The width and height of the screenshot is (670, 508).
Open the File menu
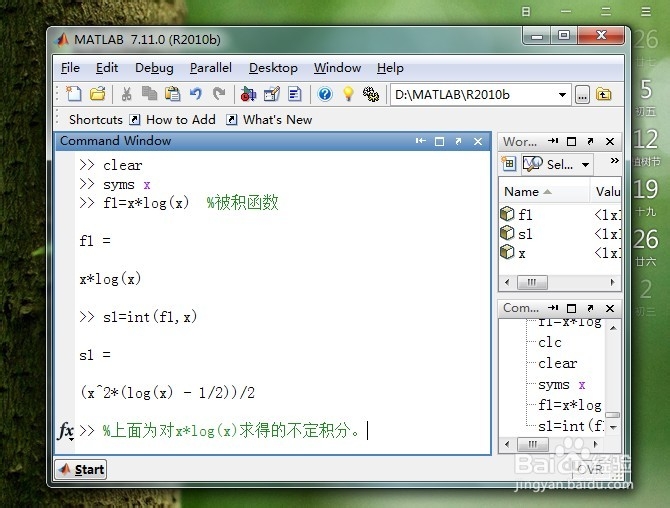click(x=70, y=68)
